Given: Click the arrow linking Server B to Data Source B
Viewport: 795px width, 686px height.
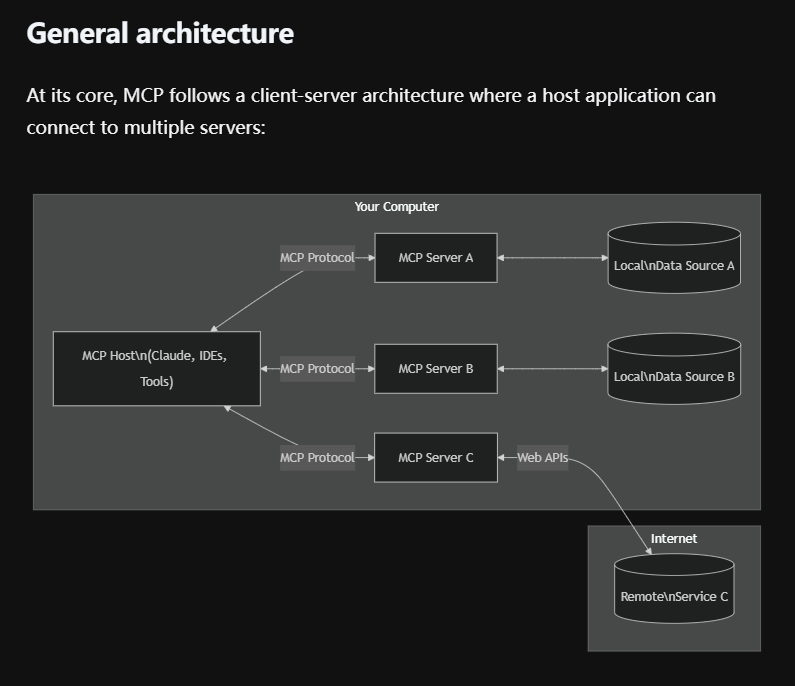Looking at the screenshot, I should 553,369.
